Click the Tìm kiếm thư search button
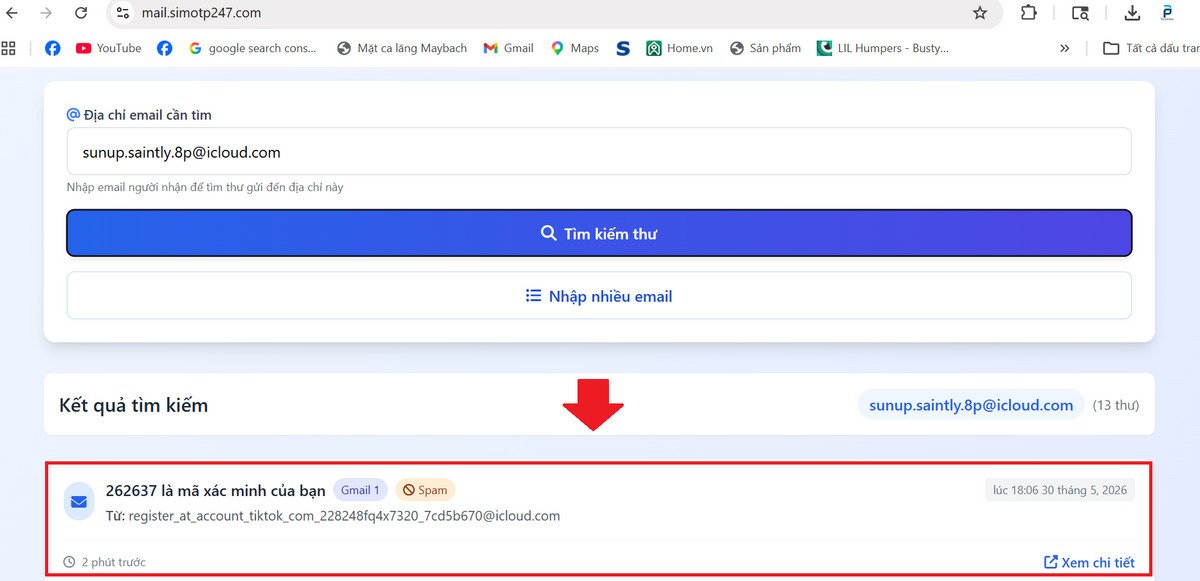 point(599,233)
